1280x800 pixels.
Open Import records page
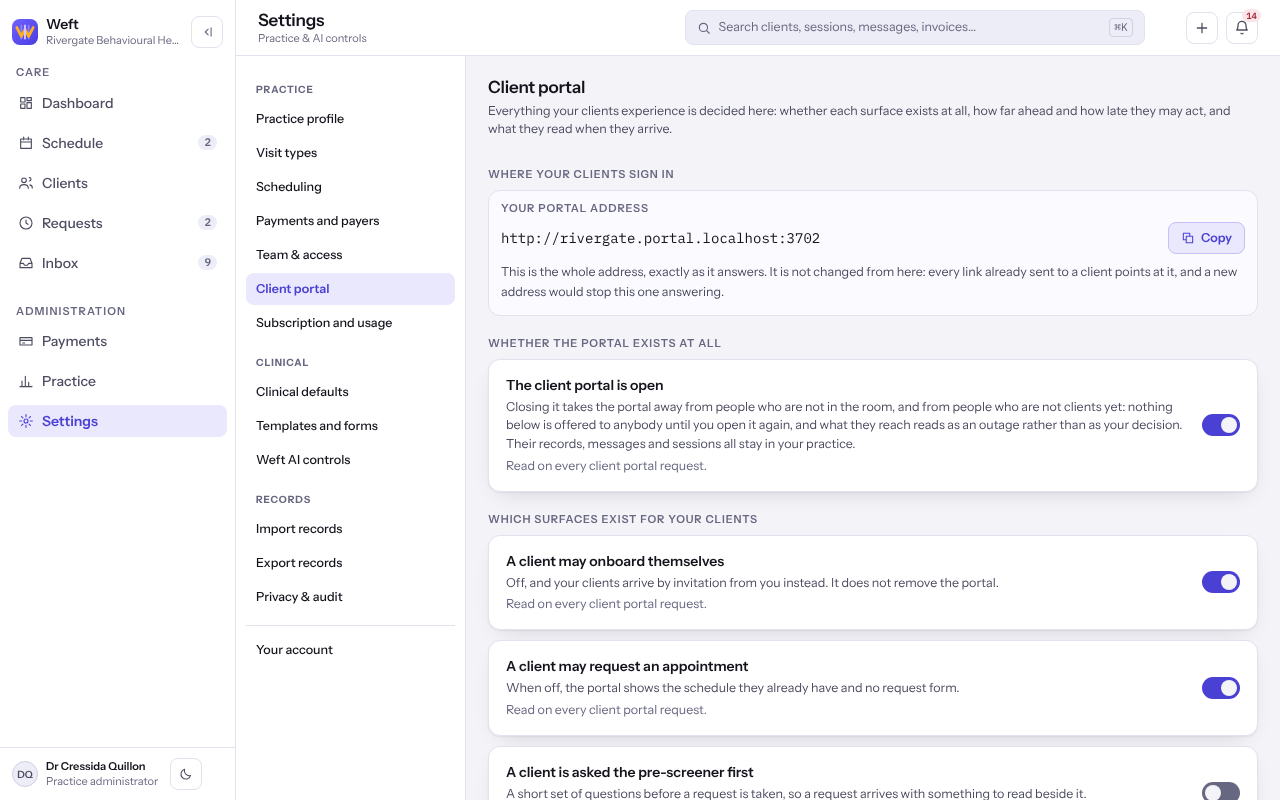(350, 529)
